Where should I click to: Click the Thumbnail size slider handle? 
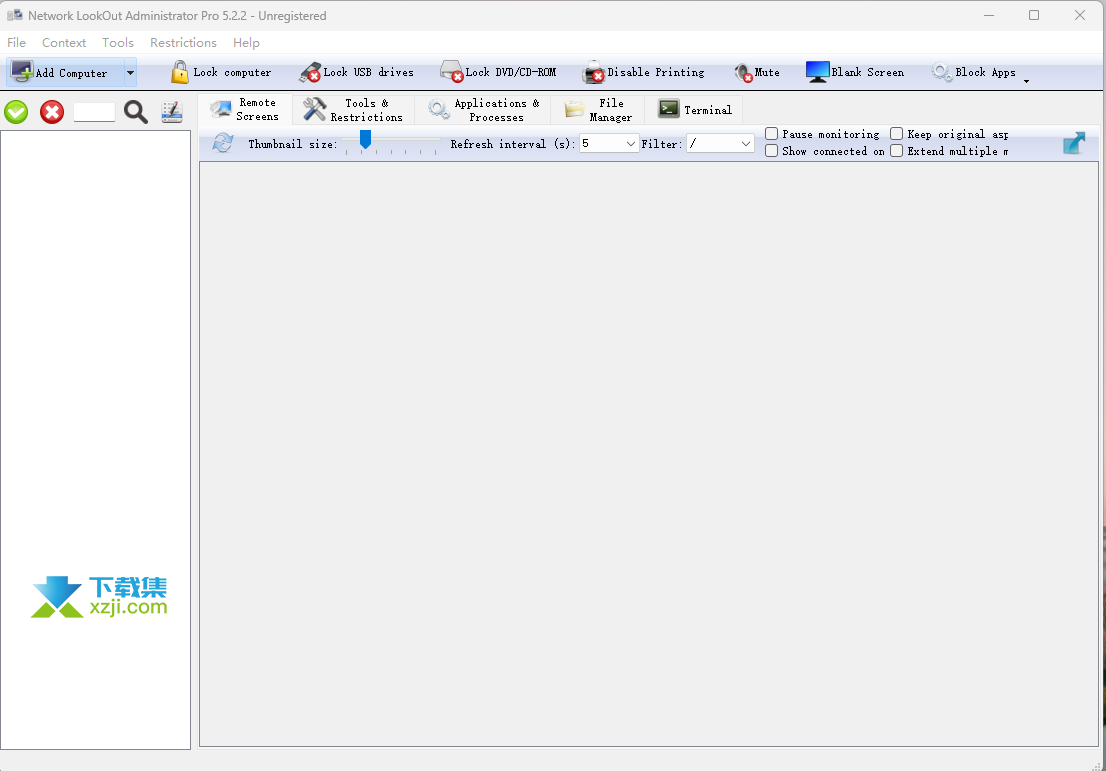(x=365, y=139)
